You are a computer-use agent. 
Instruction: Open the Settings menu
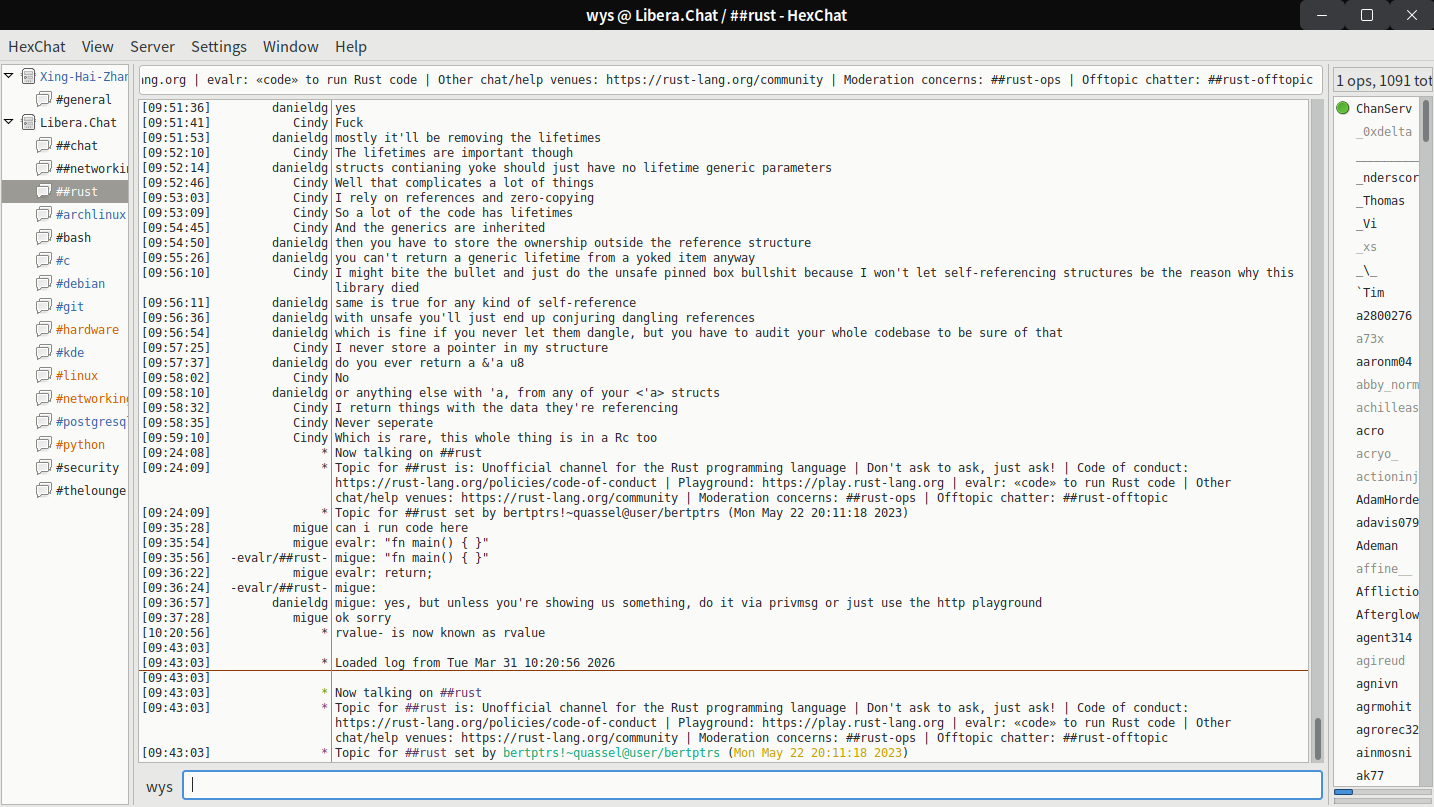219,46
